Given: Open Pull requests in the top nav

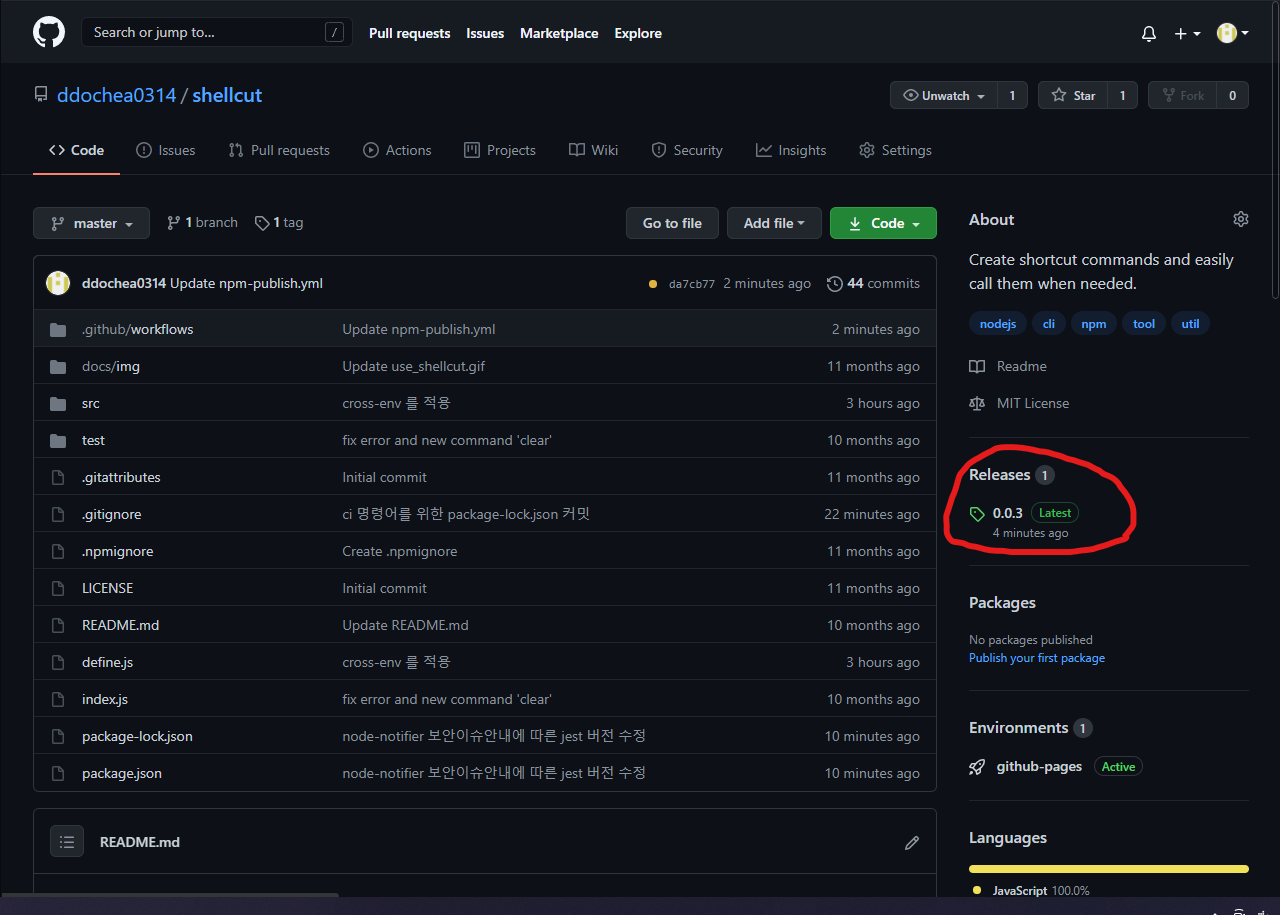Looking at the screenshot, I should click(409, 33).
